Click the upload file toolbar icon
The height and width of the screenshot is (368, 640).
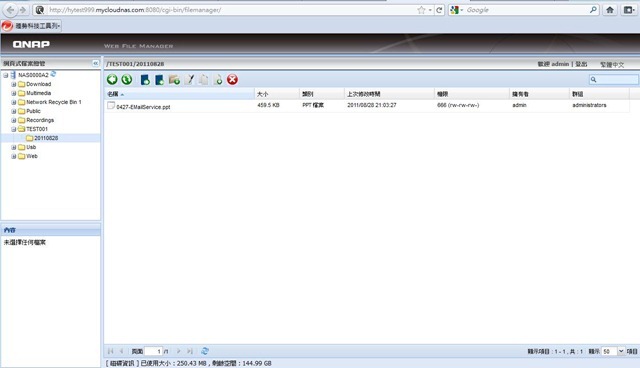tap(145, 80)
